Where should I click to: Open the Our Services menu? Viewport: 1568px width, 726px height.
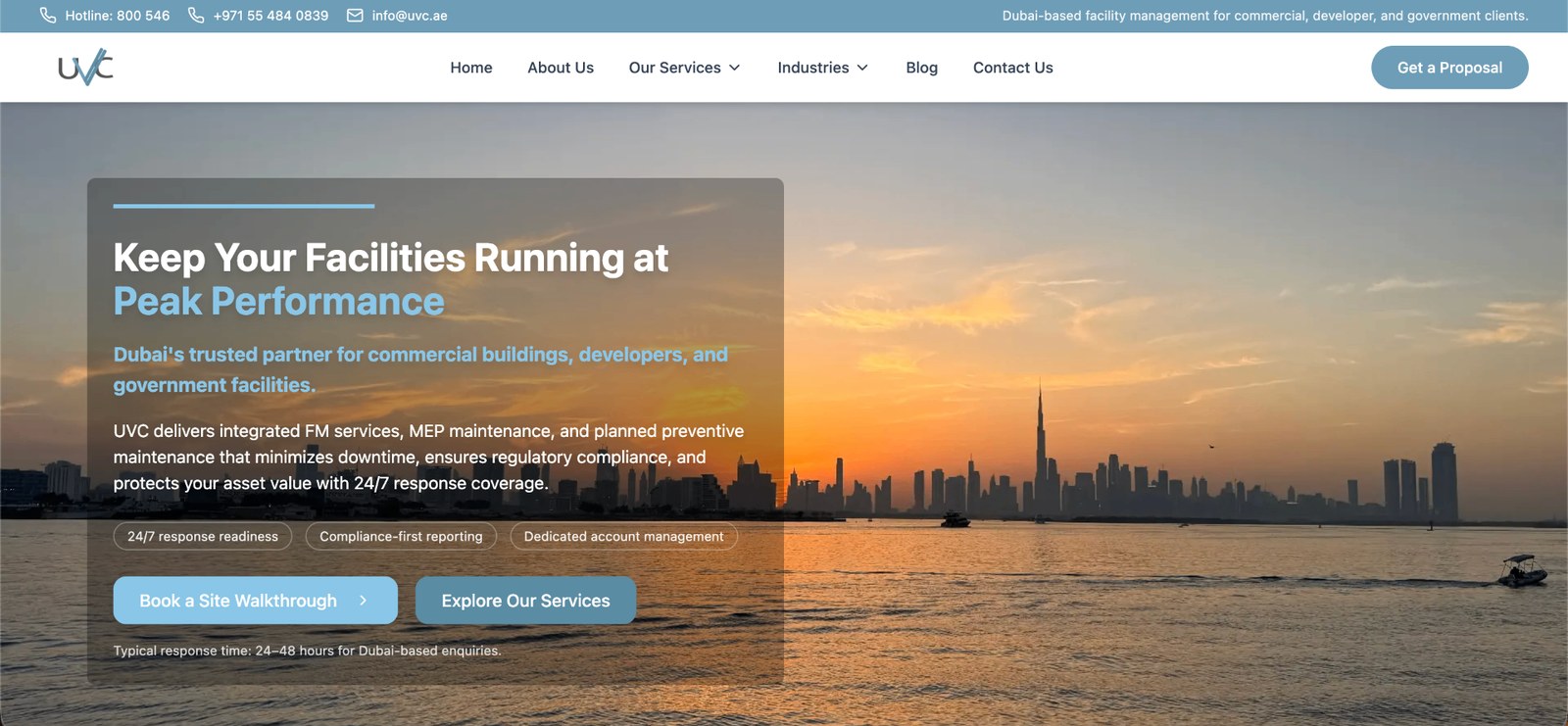684,68
